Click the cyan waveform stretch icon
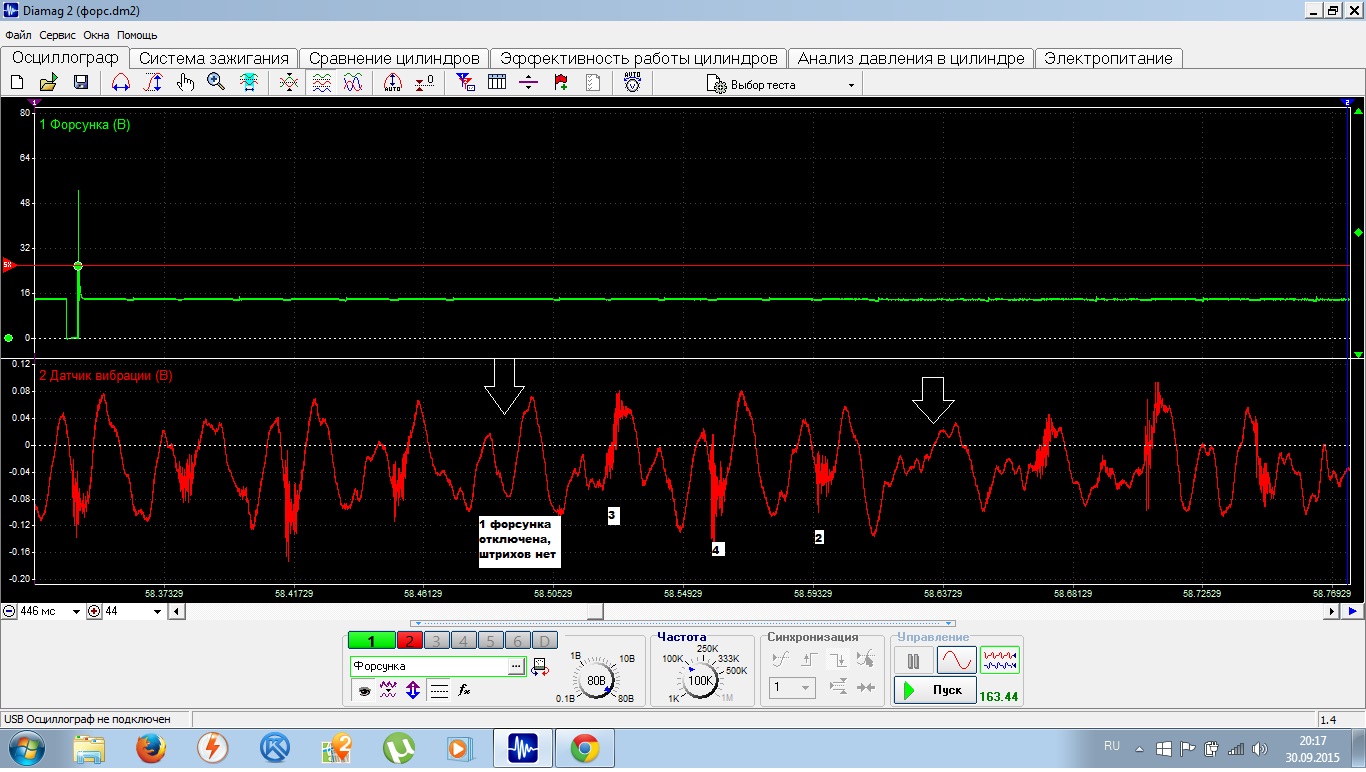The height and width of the screenshot is (772, 1366). pyautogui.click(x=250, y=82)
